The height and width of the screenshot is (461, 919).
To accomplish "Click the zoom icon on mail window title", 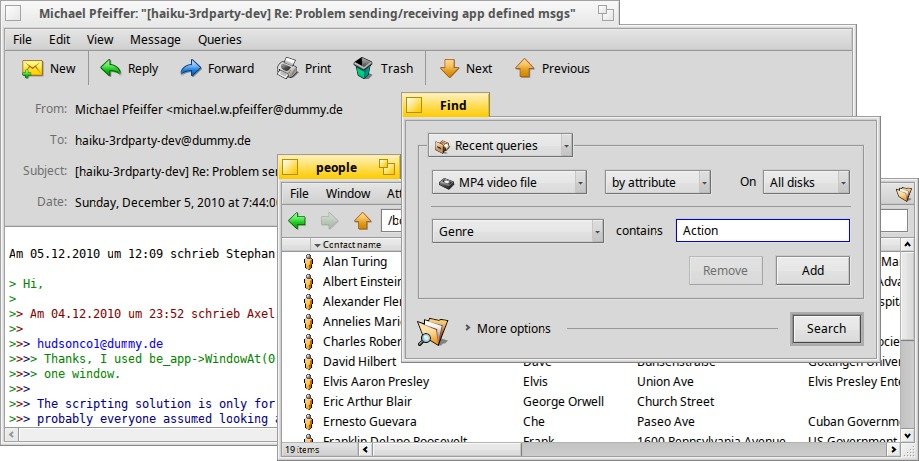I will pos(605,12).
